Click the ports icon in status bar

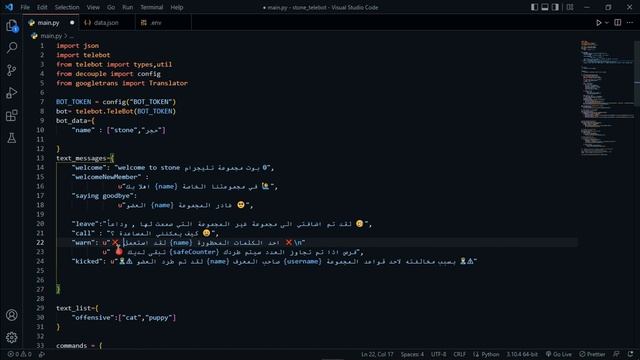tap(41, 354)
